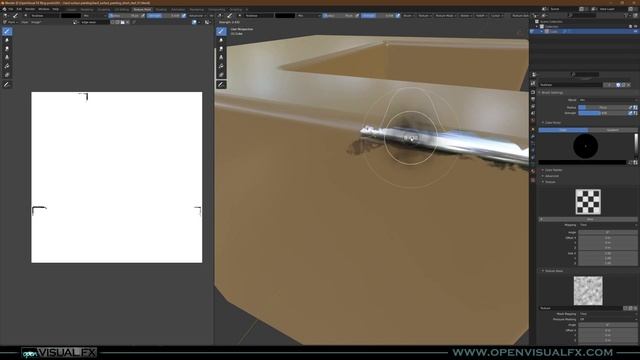Select the Clone tool in the image editor
This screenshot has height=360, width=640.
(7, 58)
